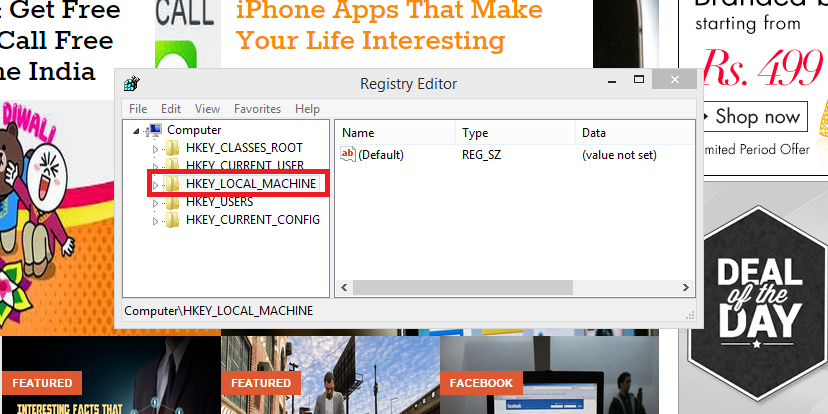Screen dimensions: 828x414
Task: Open the Edit menu in Registry Editor
Action: (171, 109)
